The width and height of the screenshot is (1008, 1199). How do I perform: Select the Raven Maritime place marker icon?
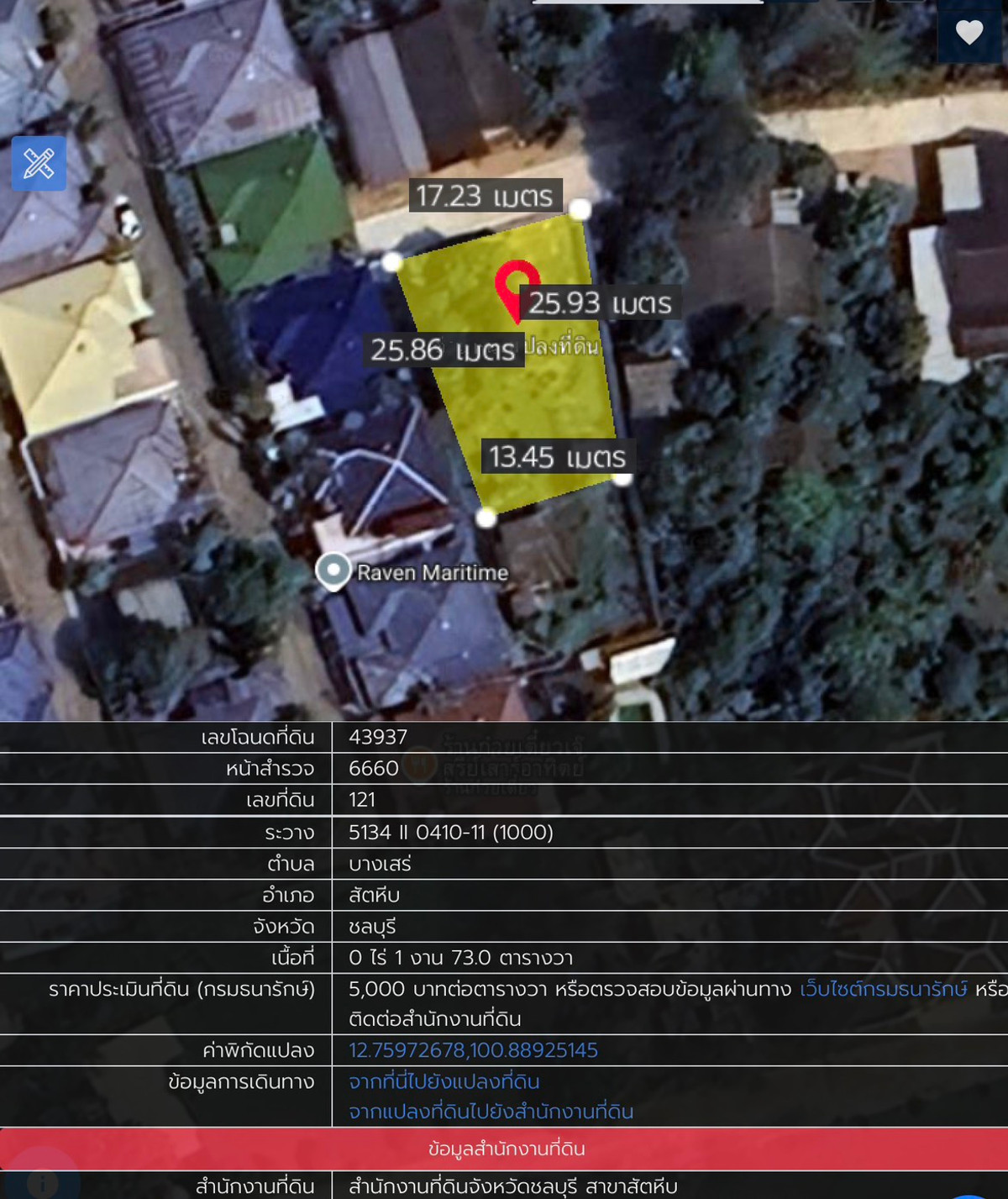pos(333,571)
